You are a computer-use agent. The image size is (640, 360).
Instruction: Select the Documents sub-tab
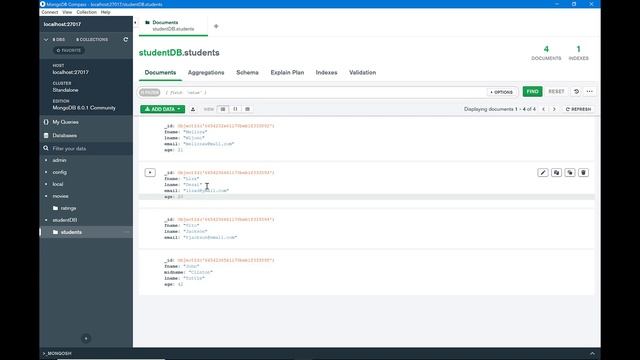tap(160, 73)
